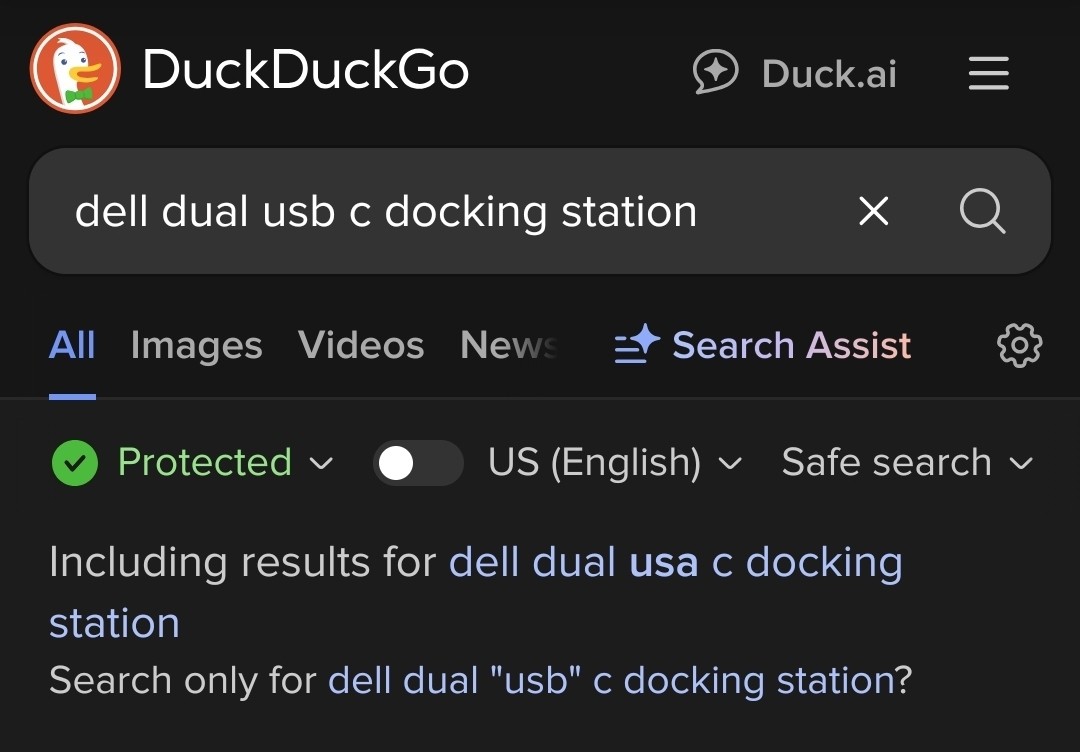This screenshot has width=1080, height=752.
Task: Start the search with the magnifying glass
Action: pos(981,211)
